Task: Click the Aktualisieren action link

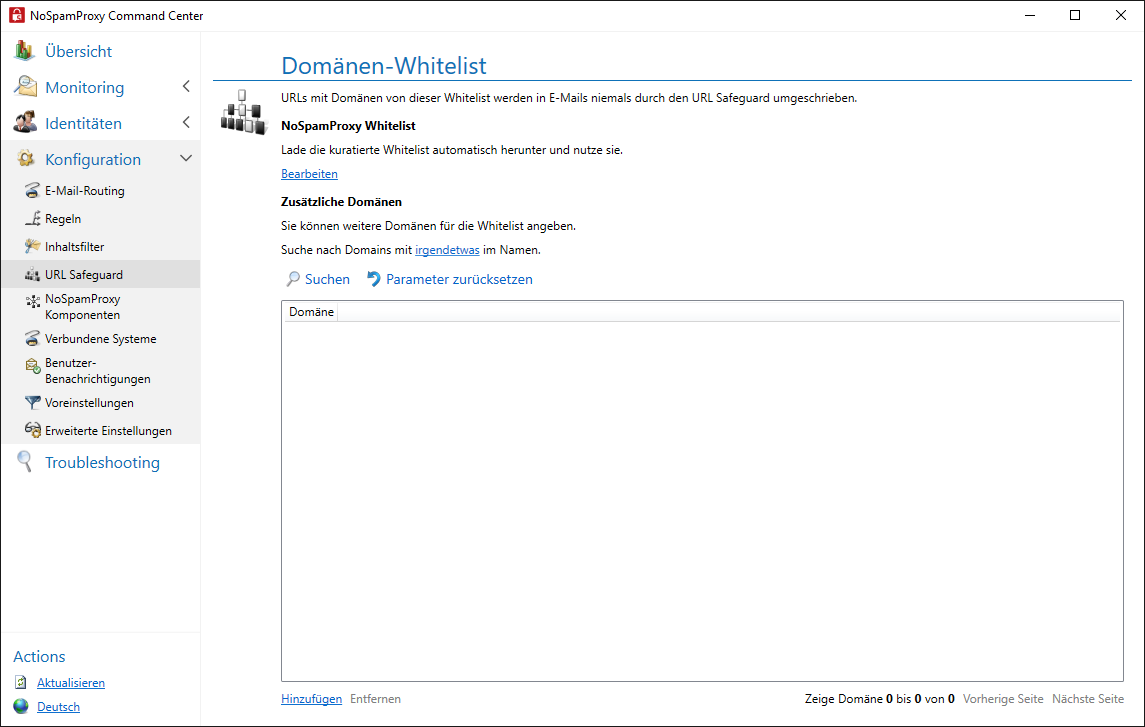Action: [71, 682]
